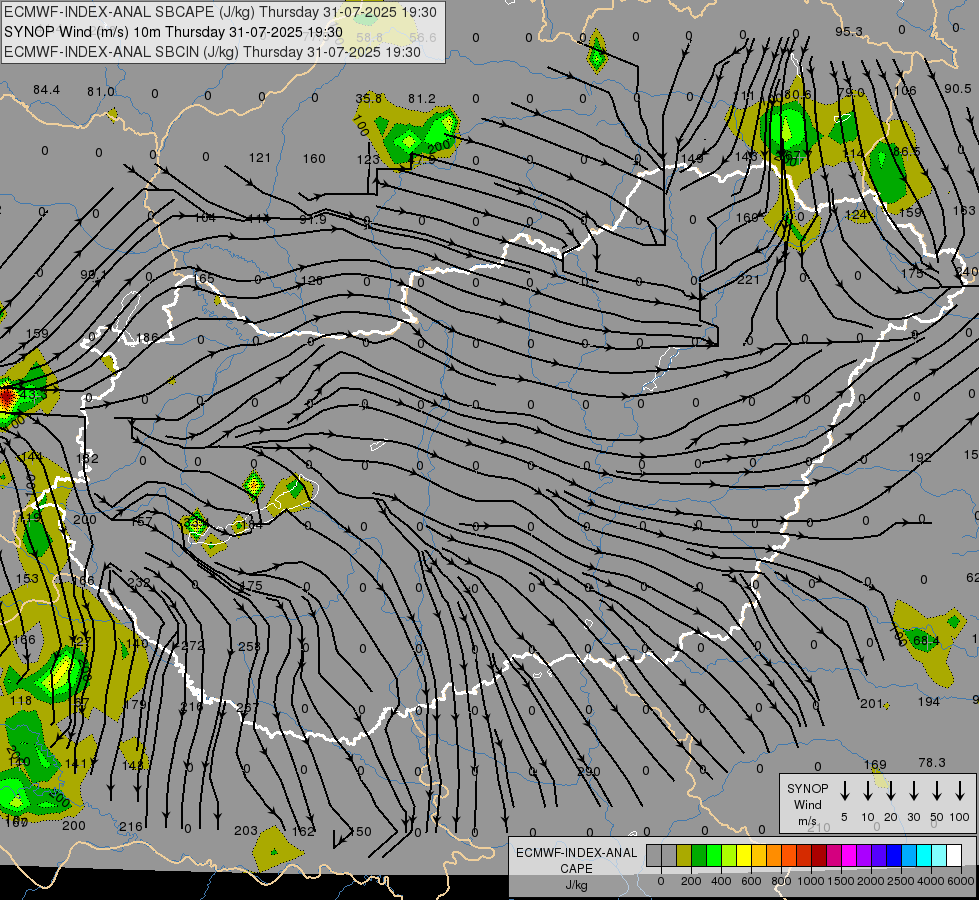This screenshot has width=979, height=900.
Task: Click the 400 label on the CAPE scale
Action: click(x=721, y=881)
